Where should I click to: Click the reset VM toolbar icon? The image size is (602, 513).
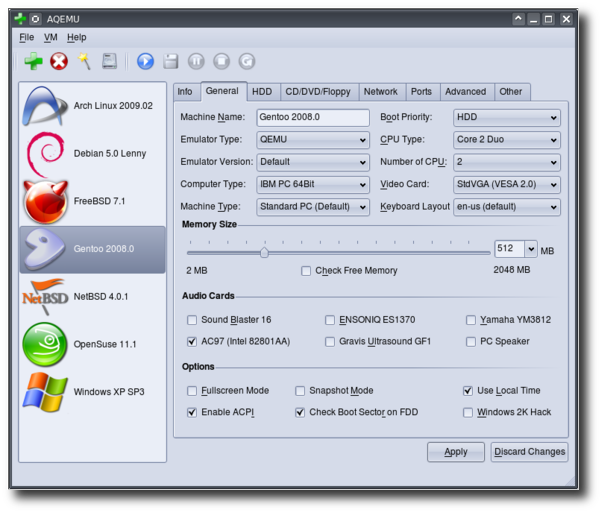pos(246,61)
